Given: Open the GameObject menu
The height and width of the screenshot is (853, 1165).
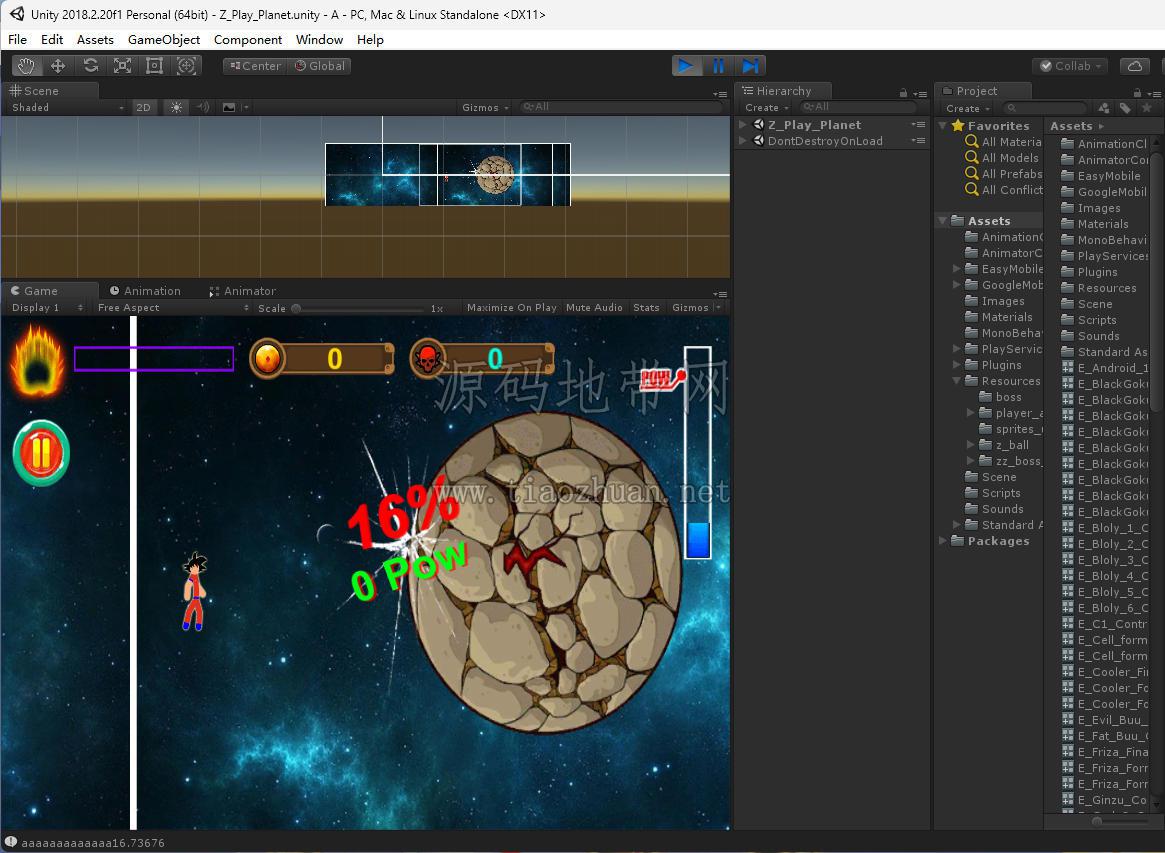Looking at the screenshot, I should point(163,39).
